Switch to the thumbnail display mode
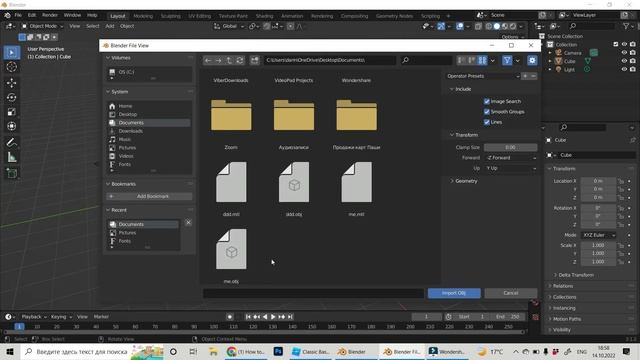Viewport: 640px width, 360px height. tap(482, 60)
